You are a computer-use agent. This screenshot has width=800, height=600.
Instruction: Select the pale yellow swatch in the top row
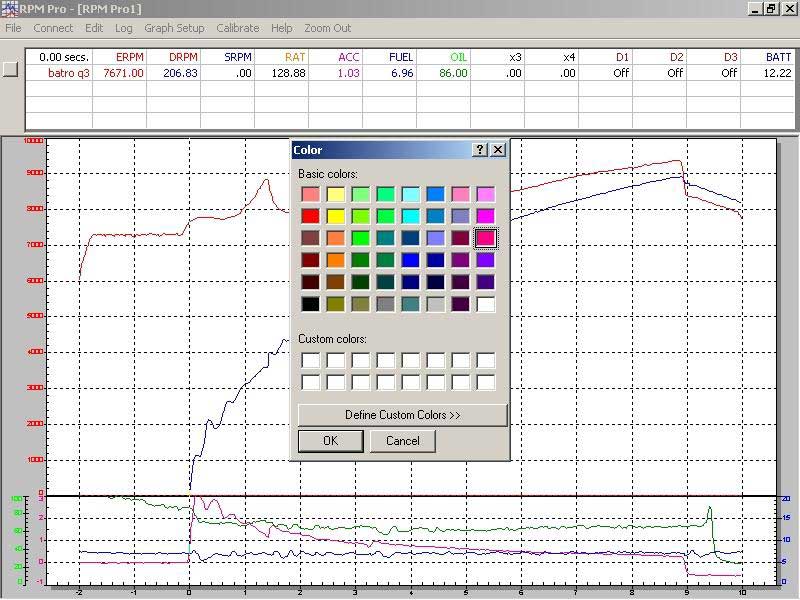(x=335, y=194)
